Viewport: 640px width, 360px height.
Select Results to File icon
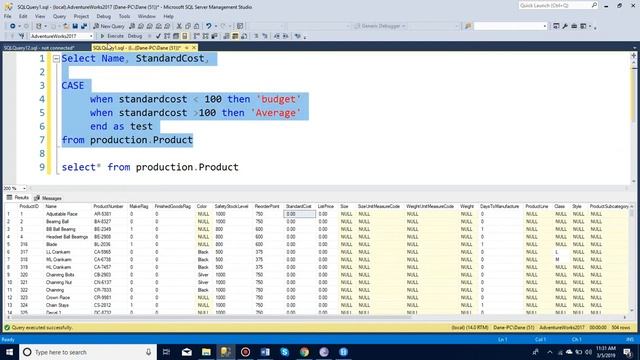[244, 36]
